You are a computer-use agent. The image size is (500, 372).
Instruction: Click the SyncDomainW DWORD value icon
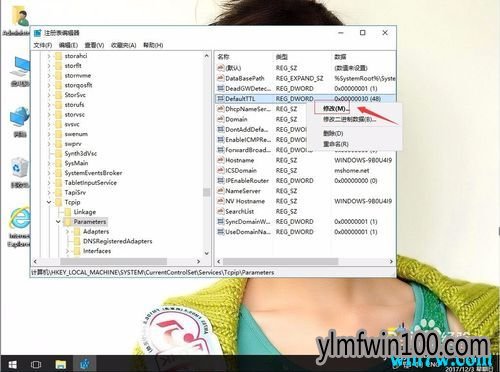[220, 221]
